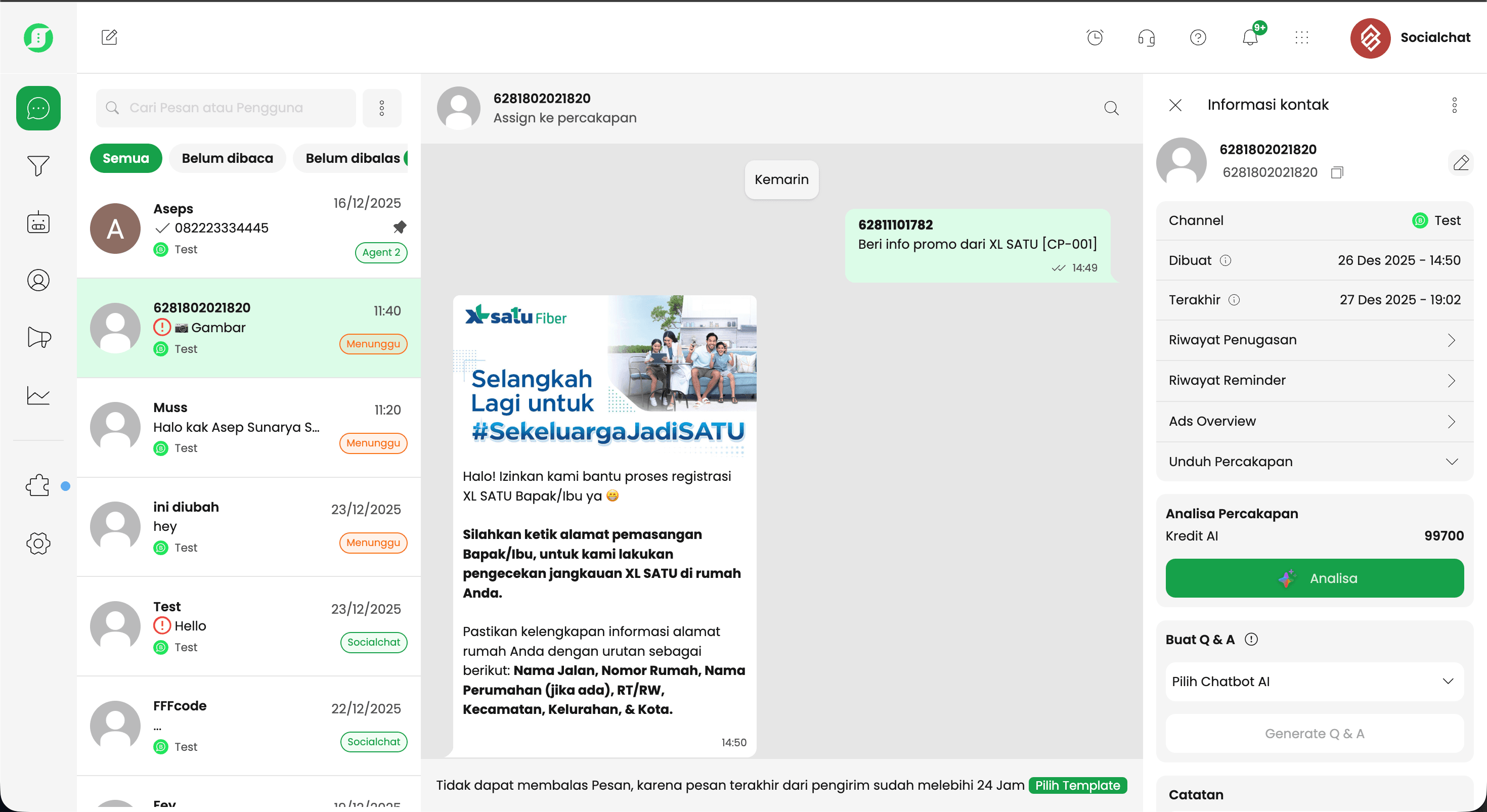Image resolution: width=1487 pixels, height=812 pixels.
Task: Open the XL Satu Fiber promo image
Action: click(604, 377)
